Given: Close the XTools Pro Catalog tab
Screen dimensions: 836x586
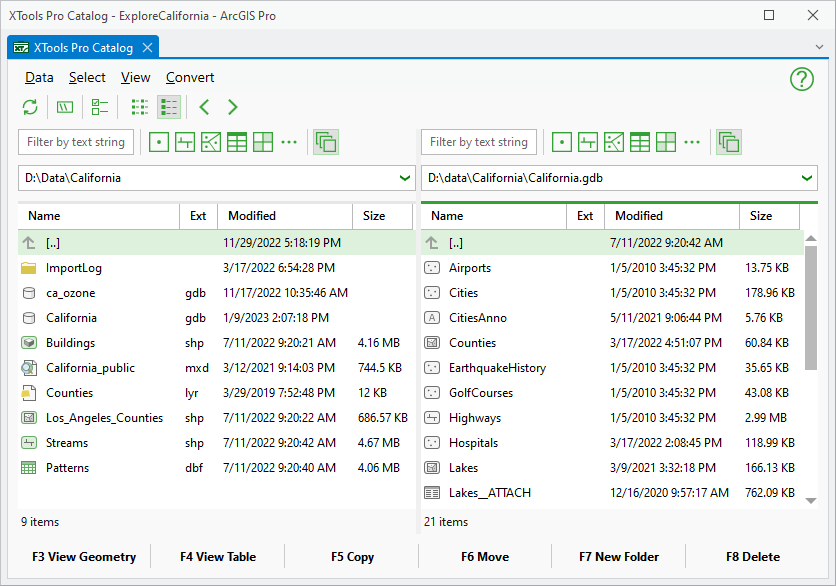Looking at the screenshot, I should (147, 48).
